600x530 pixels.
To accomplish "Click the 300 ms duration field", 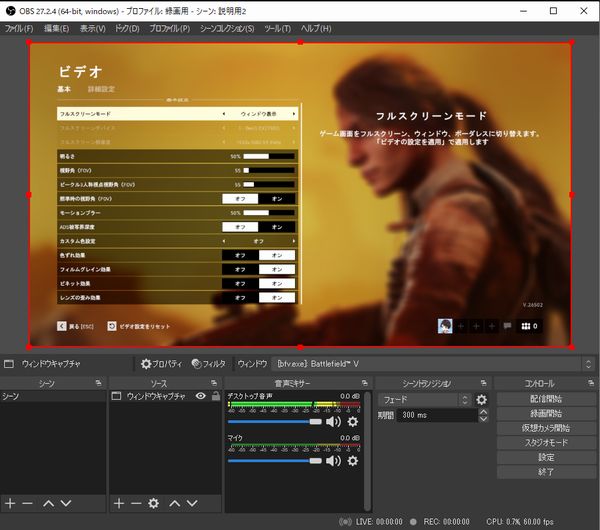I will pos(437,415).
